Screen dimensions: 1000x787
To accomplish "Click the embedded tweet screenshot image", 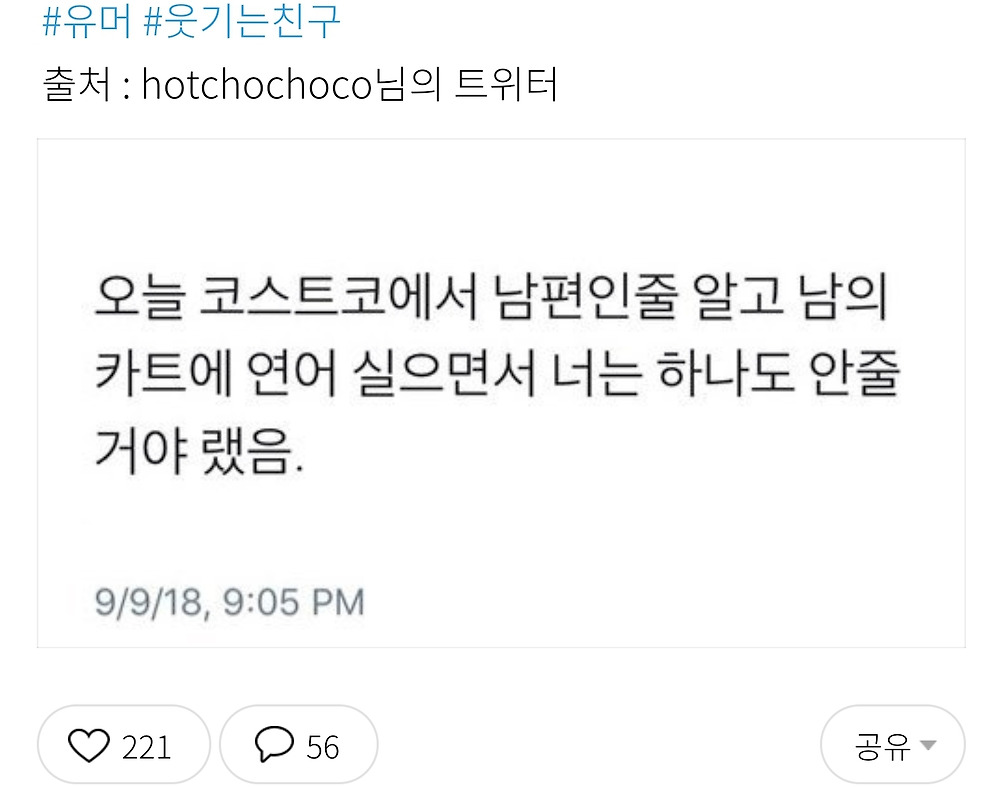I will [501, 393].
